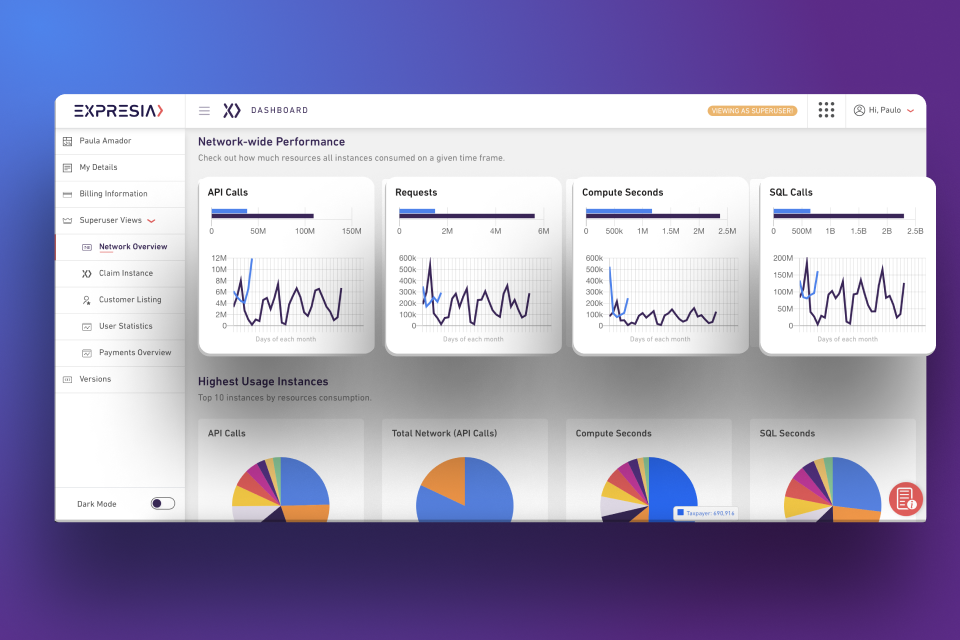This screenshot has height=640, width=960.
Task: Click the Customer Listing person icon
Action: point(87,300)
